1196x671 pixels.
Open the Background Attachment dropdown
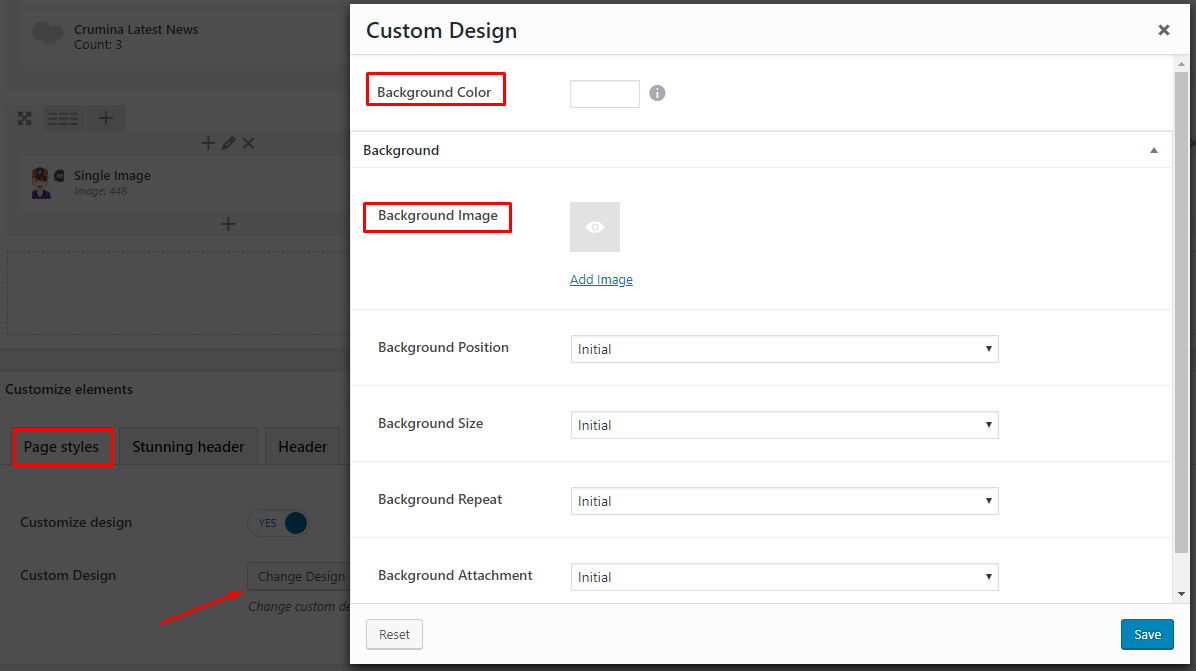point(784,577)
